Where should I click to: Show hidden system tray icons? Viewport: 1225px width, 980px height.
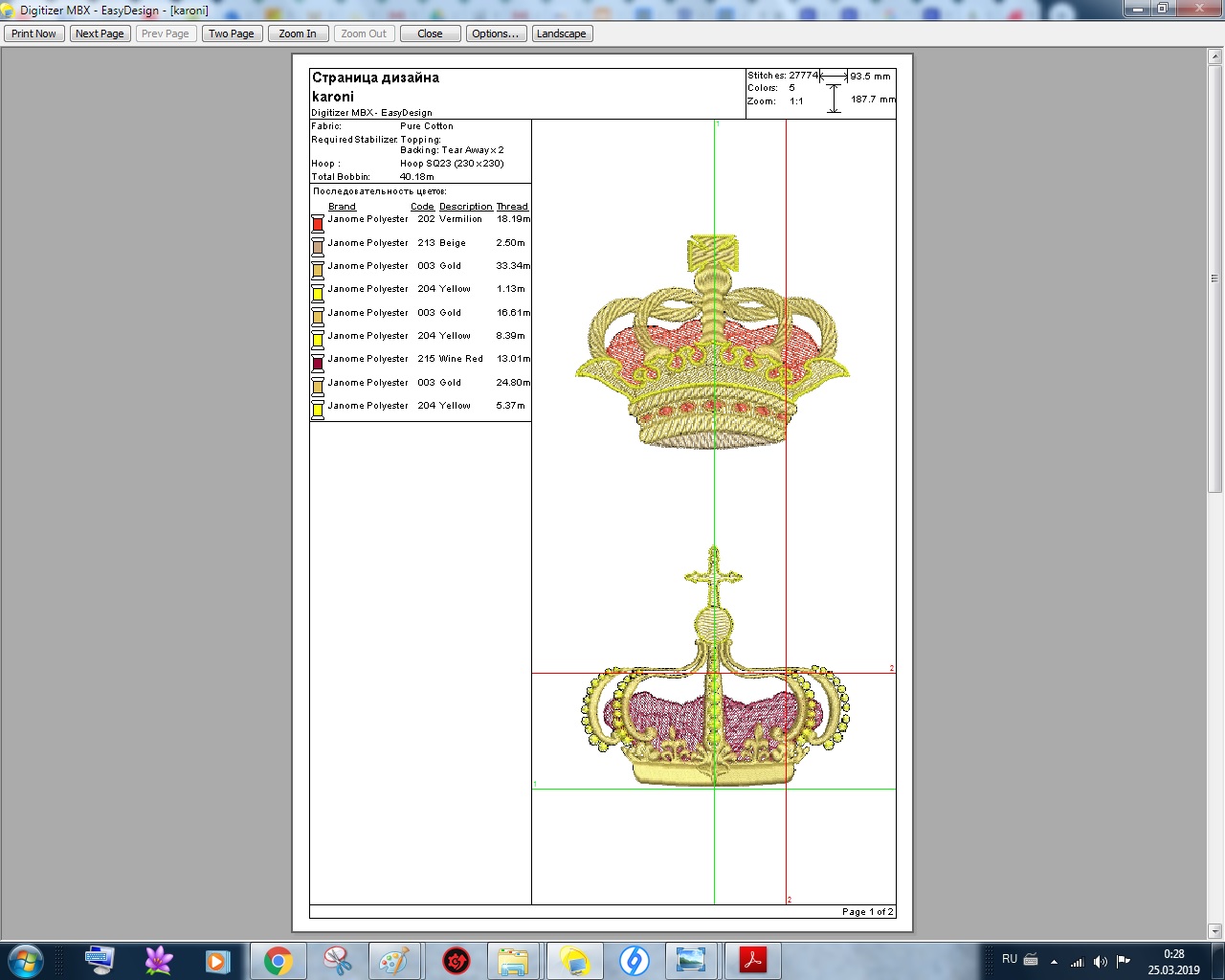(1054, 961)
